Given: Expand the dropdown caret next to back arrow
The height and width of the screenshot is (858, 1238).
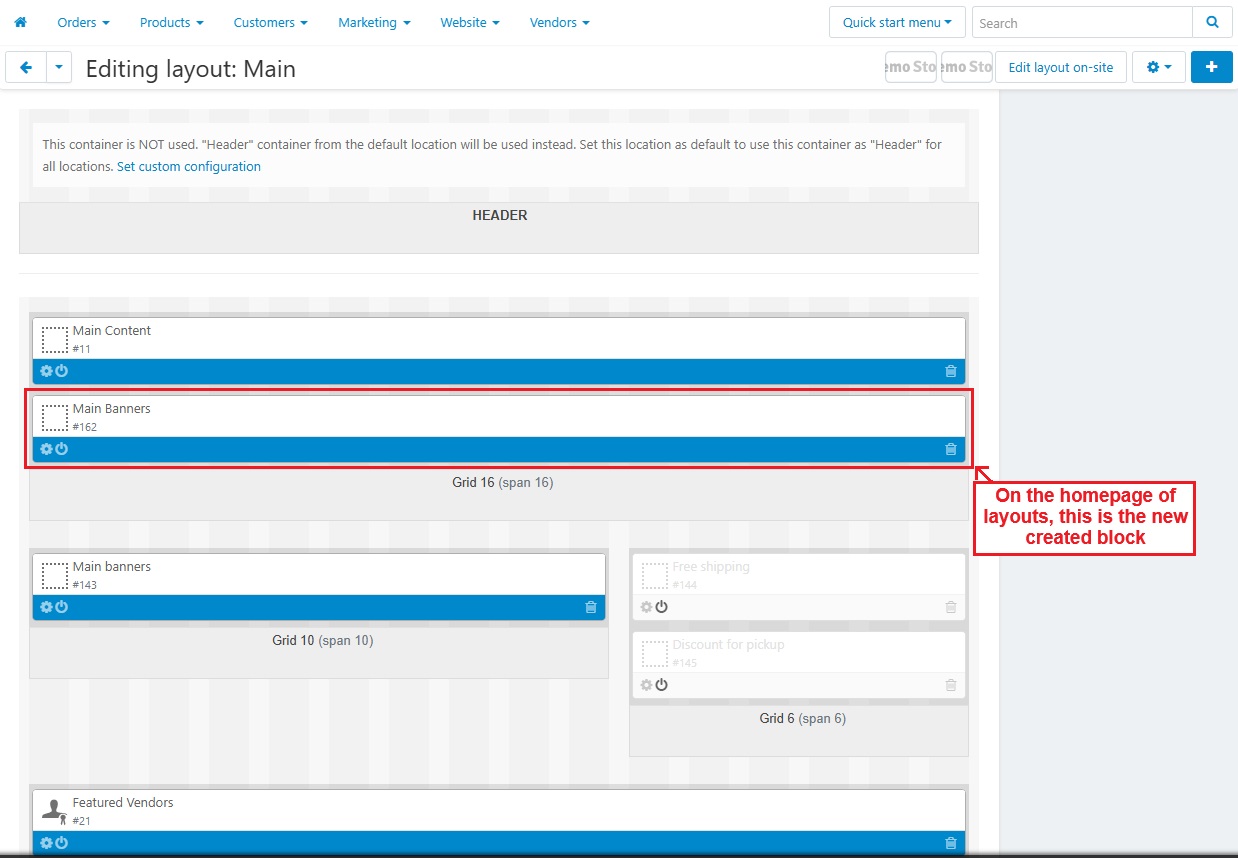Looking at the screenshot, I should click(x=59, y=67).
